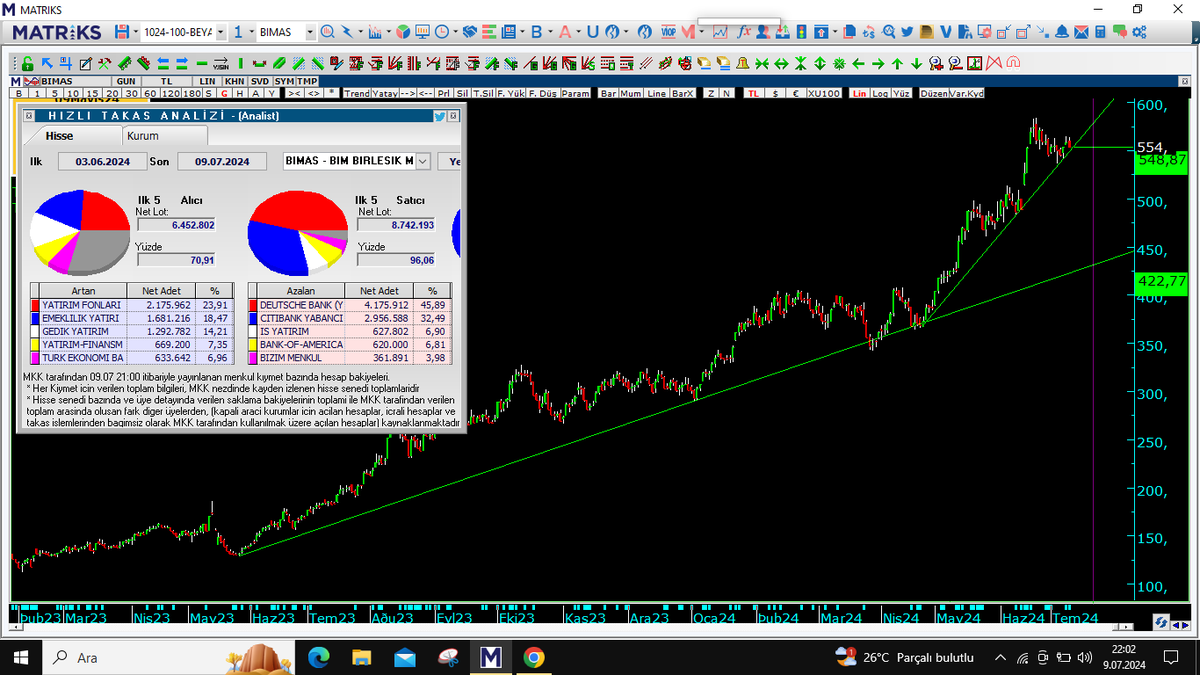
Task: Click the Son date field 09.07.2024
Action: tap(221, 161)
